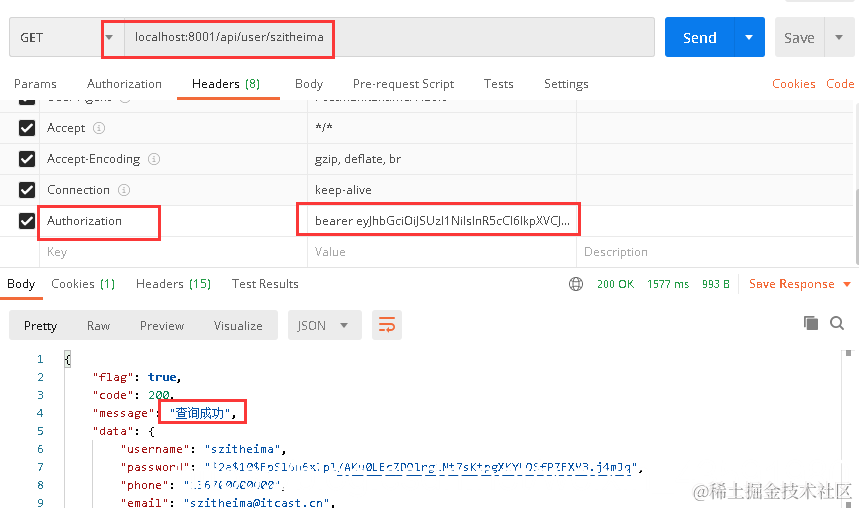Open Save options dropdown arrow
The height and width of the screenshot is (508, 859).
pos(839,37)
